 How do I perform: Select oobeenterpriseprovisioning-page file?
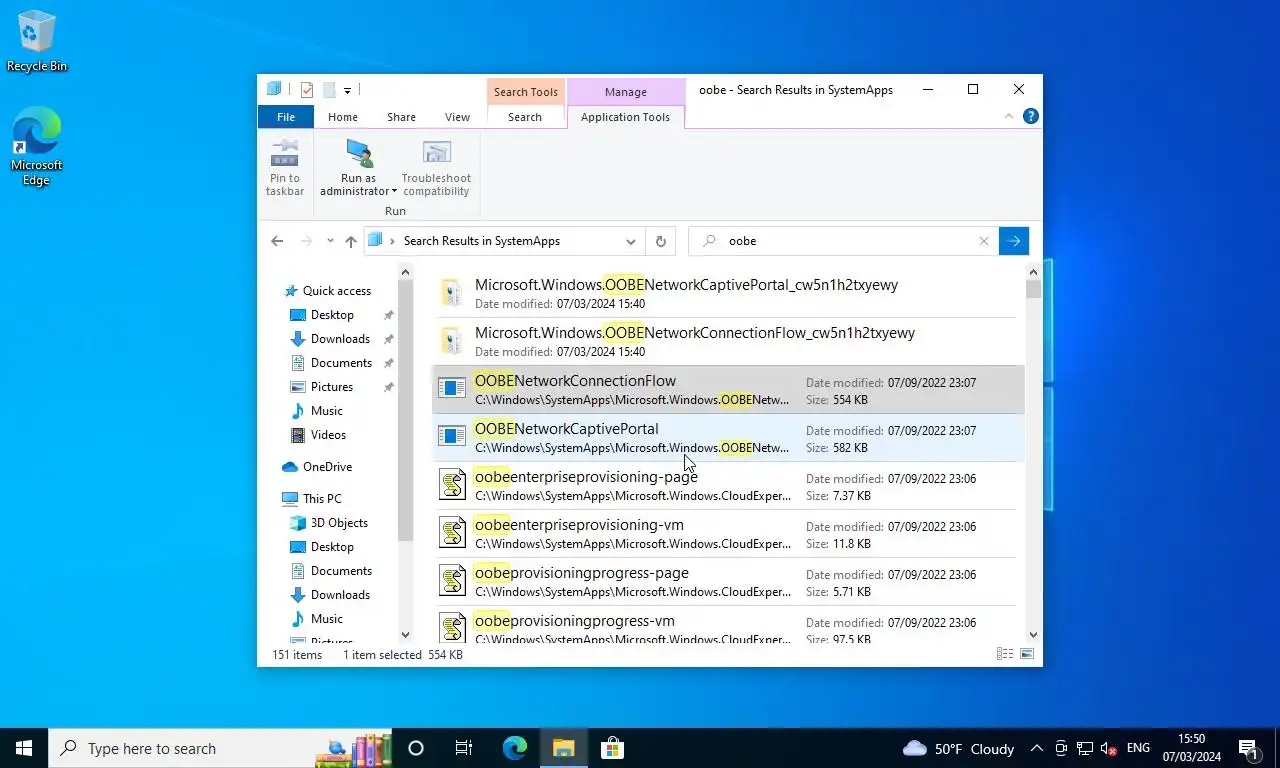point(728,486)
